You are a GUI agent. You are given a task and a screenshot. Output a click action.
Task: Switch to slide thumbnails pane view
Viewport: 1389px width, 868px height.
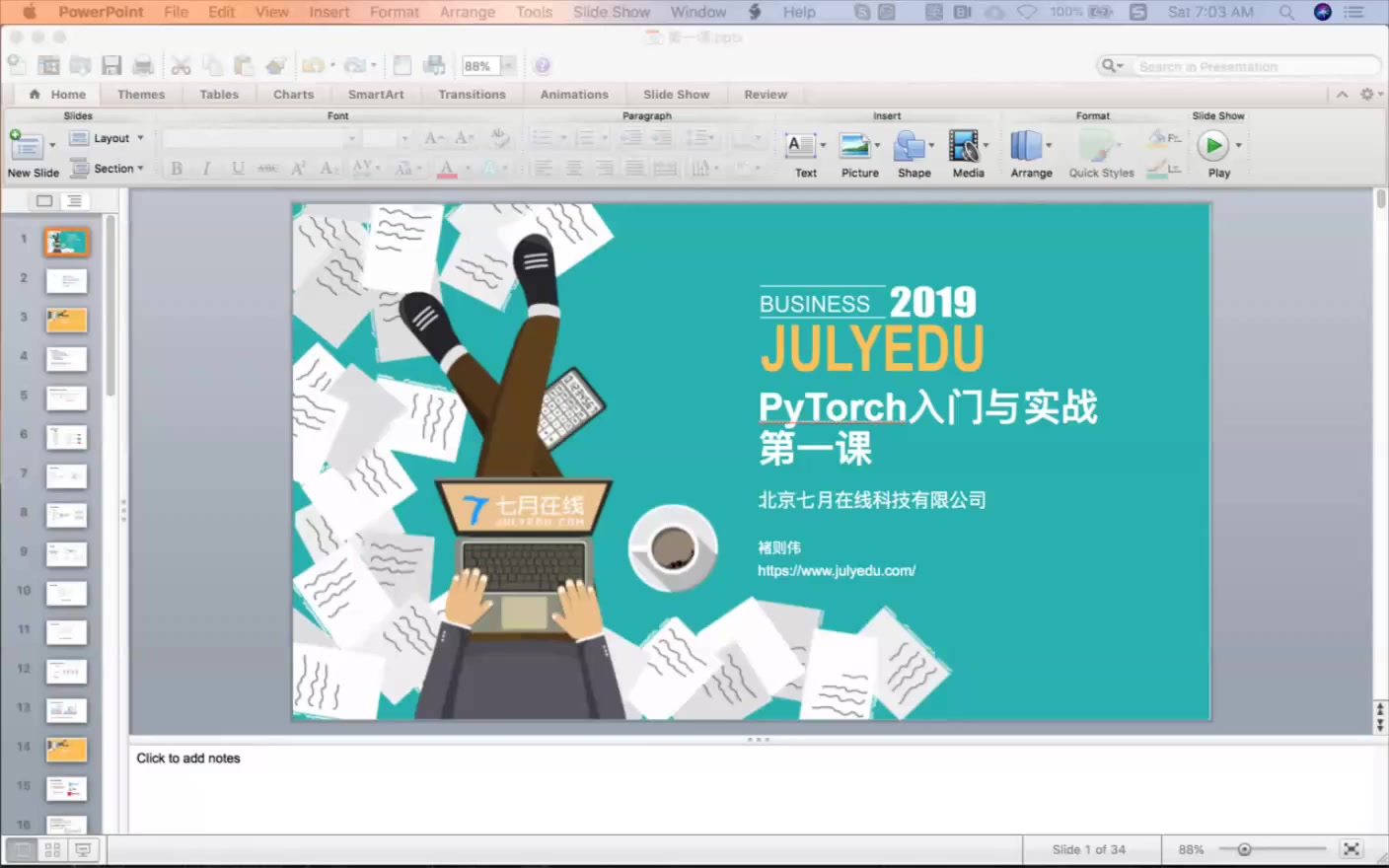(44, 201)
